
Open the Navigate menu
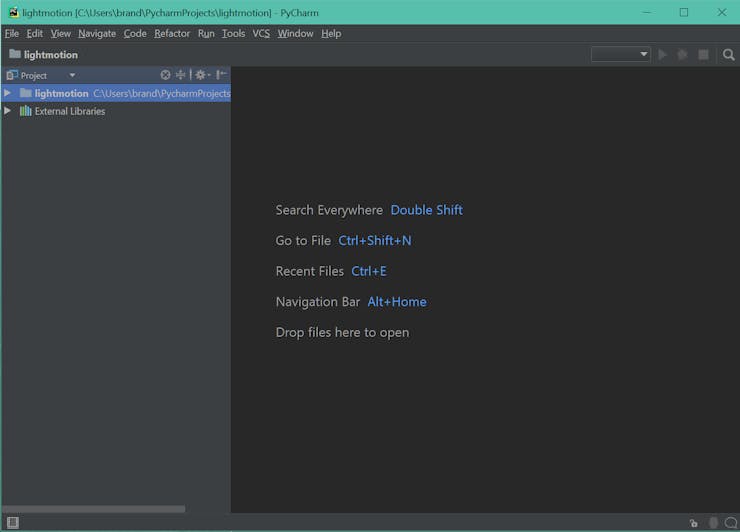click(x=97, y=34)
